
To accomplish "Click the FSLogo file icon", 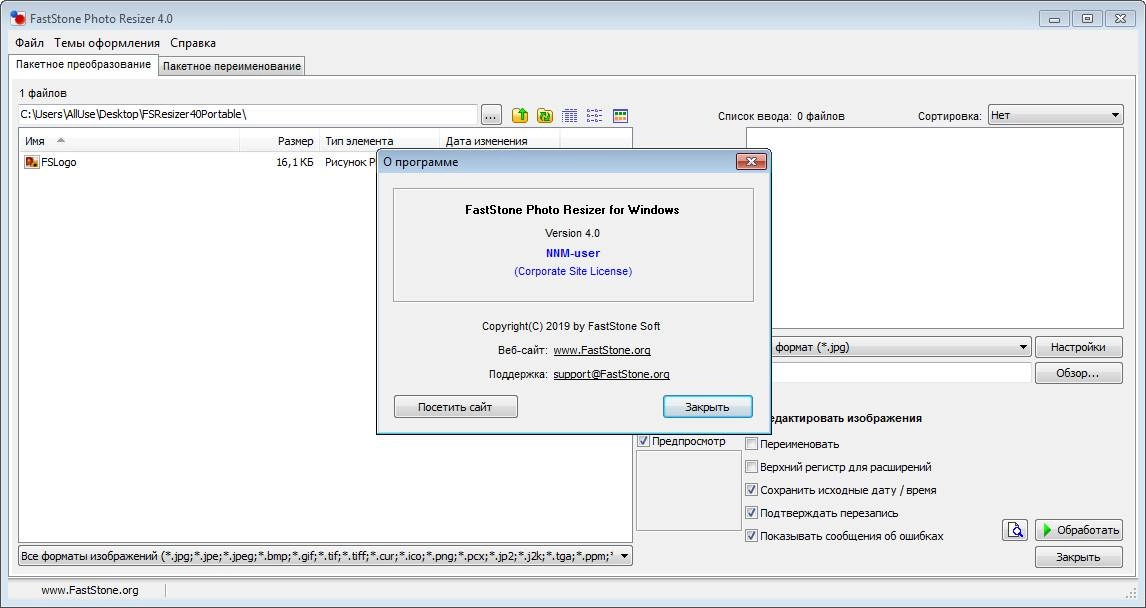I will tap(31, 162).
